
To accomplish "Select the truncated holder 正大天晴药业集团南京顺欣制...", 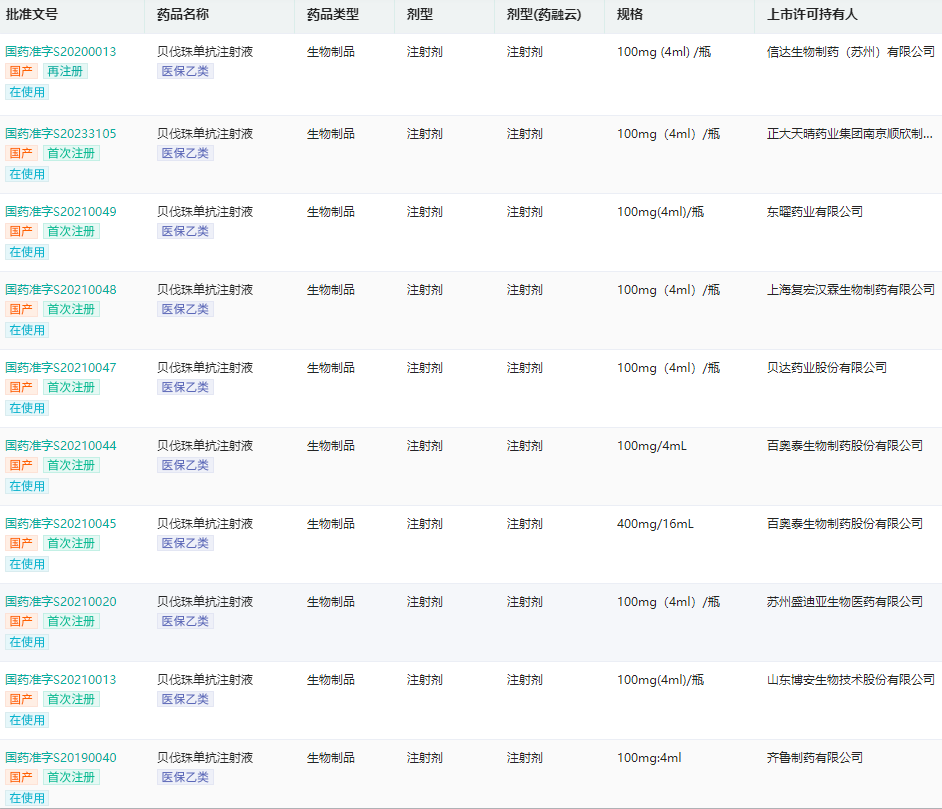I will pyautogui.click(x=849, y=133).
